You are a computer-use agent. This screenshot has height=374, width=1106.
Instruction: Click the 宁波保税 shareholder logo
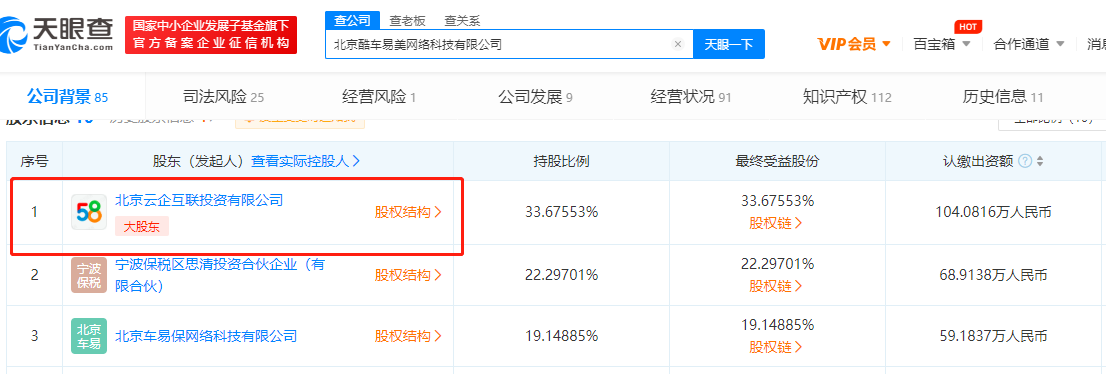89,275
